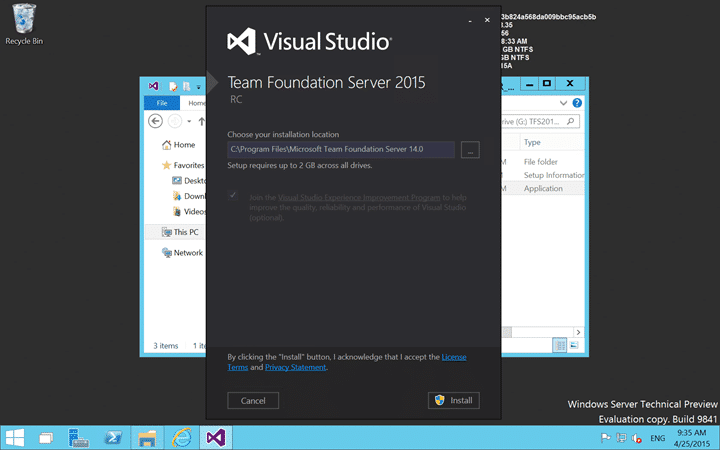
Task: Open File Explorer from the taskbar
Action: coord(147,438)
